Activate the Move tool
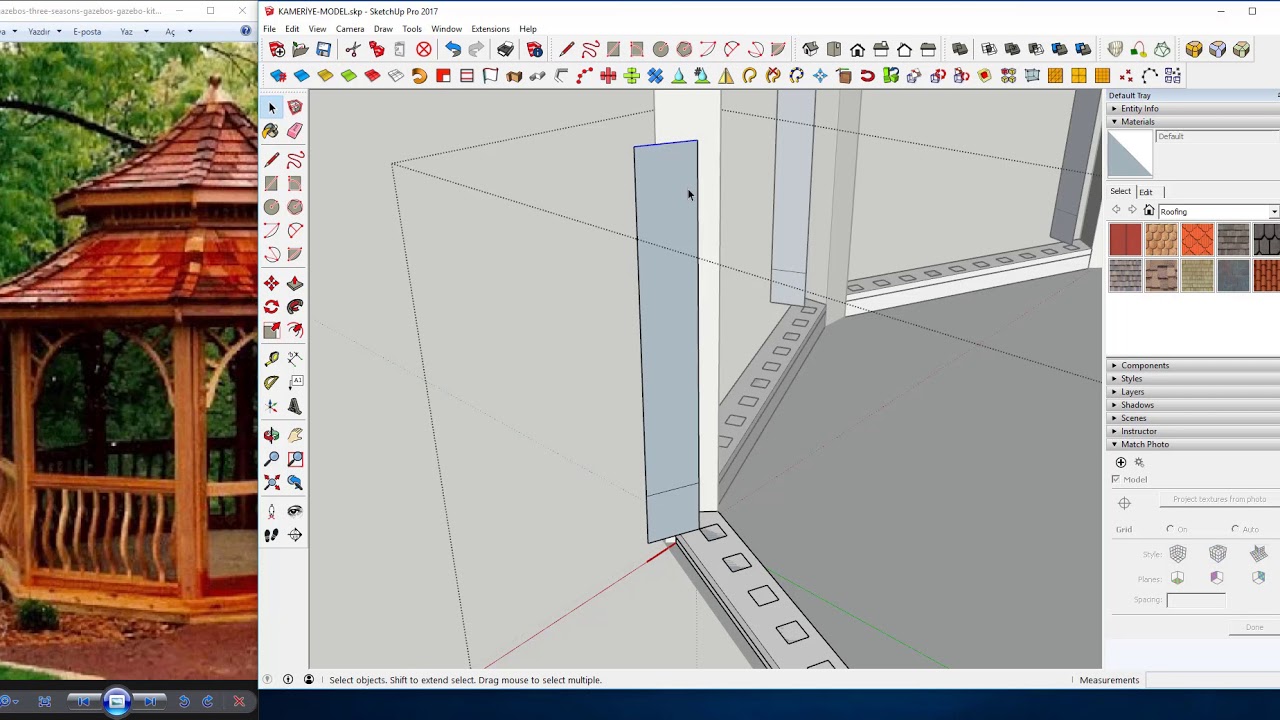The width and height of the screenshot is (1280, 720). (x=271, y=284)
